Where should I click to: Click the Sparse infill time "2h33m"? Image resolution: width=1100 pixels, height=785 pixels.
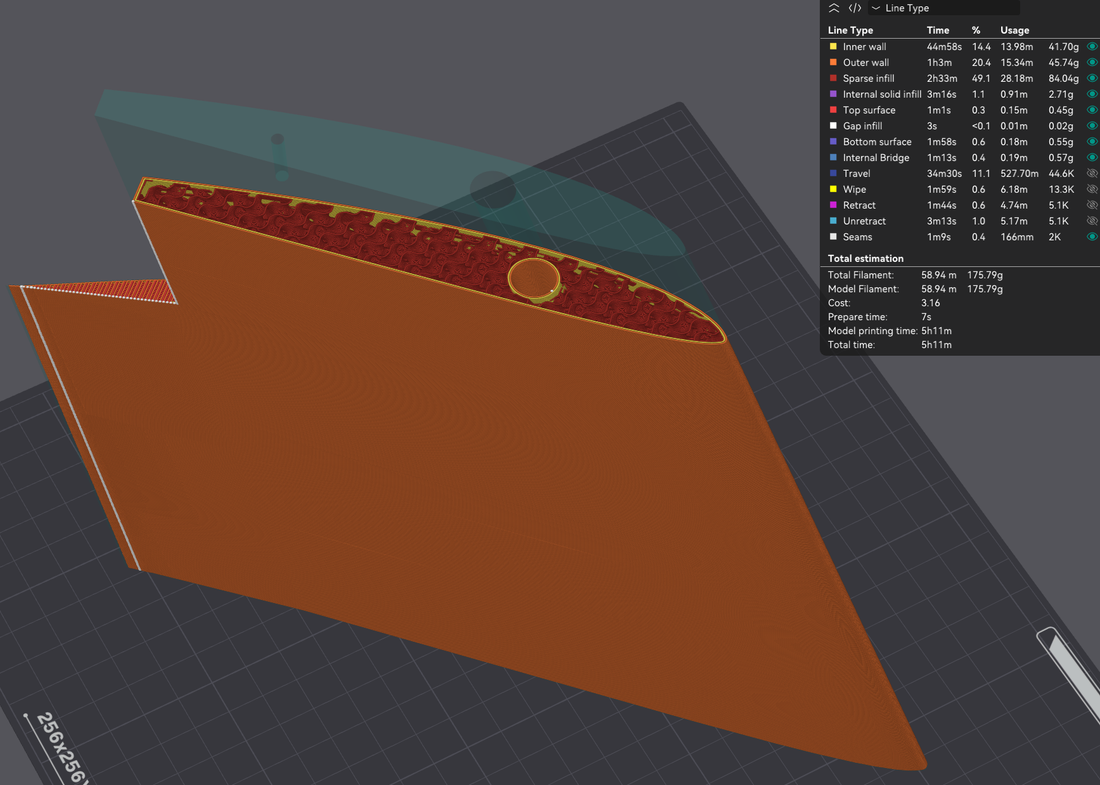coord(941,79)
